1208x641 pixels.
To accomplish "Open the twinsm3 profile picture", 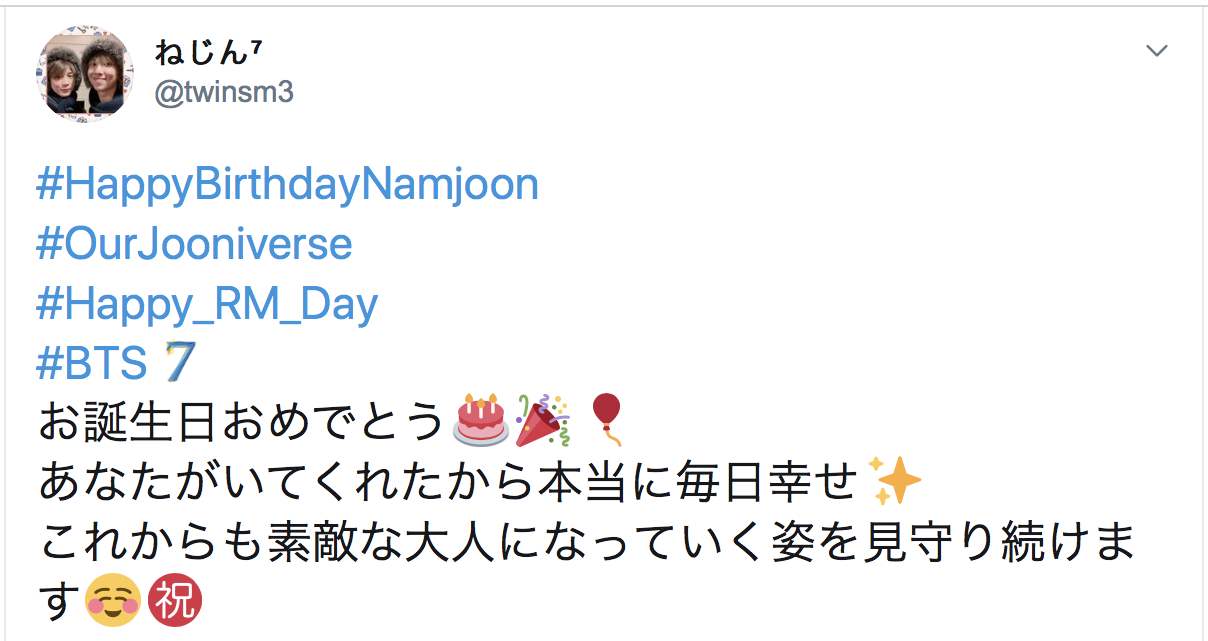I will pos(85,74).
